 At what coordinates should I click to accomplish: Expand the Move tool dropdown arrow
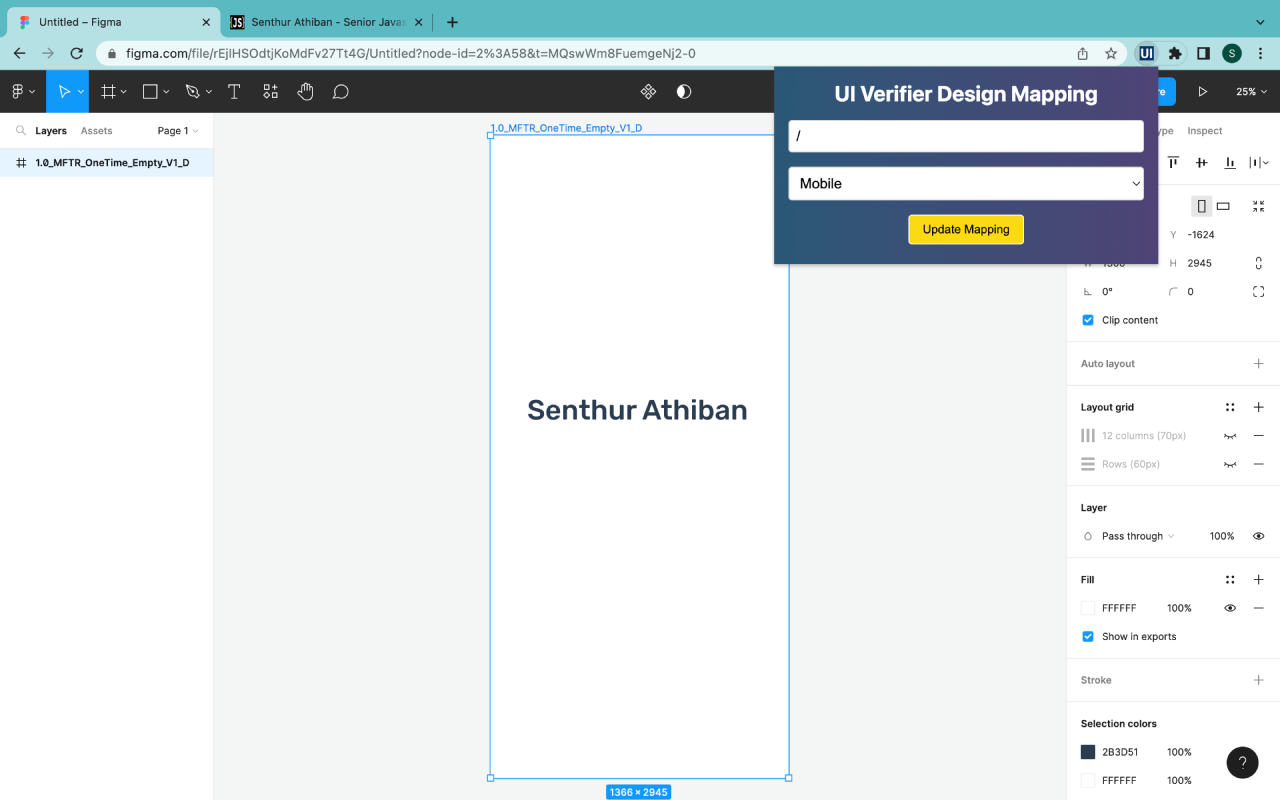click(x=81, y=92)
